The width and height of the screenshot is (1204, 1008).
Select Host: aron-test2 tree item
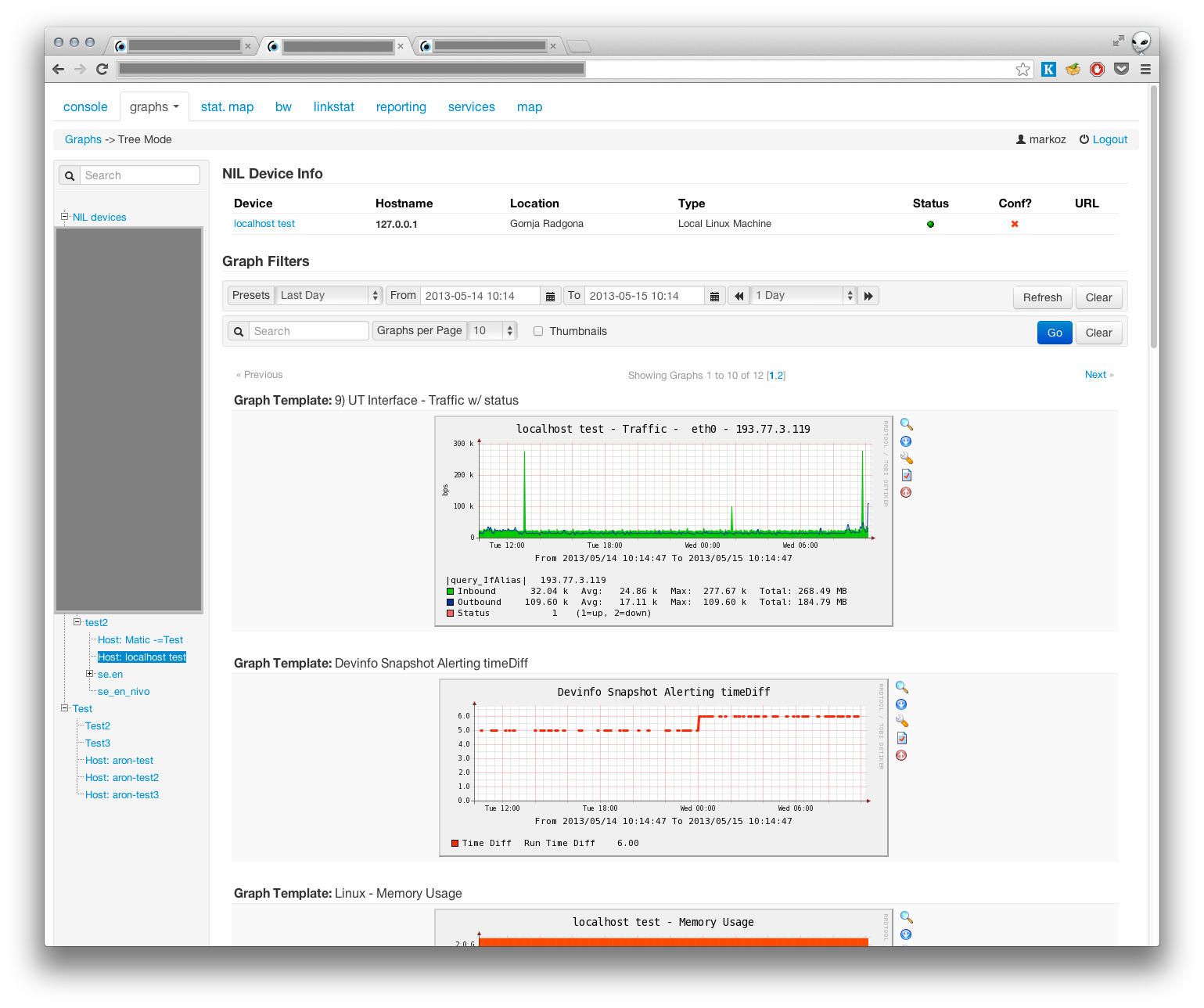(x=122, y=777)
